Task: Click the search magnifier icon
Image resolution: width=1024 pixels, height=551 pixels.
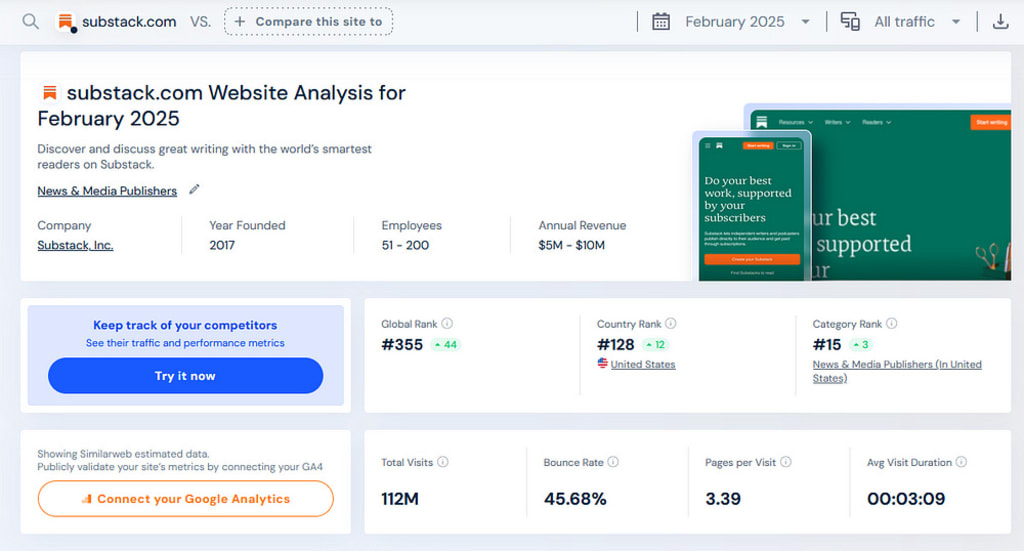Action: click(x=30, y=22)
